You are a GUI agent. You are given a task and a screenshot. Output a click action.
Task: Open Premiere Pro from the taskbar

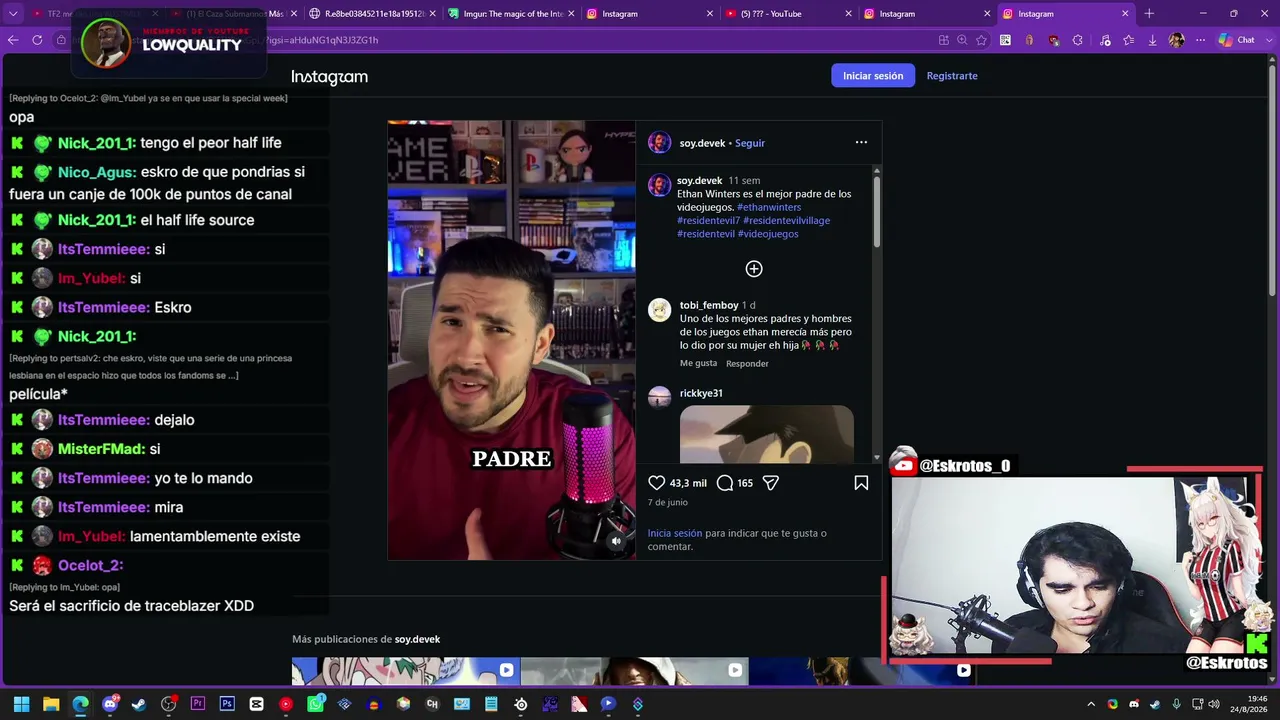pos(198,704)
